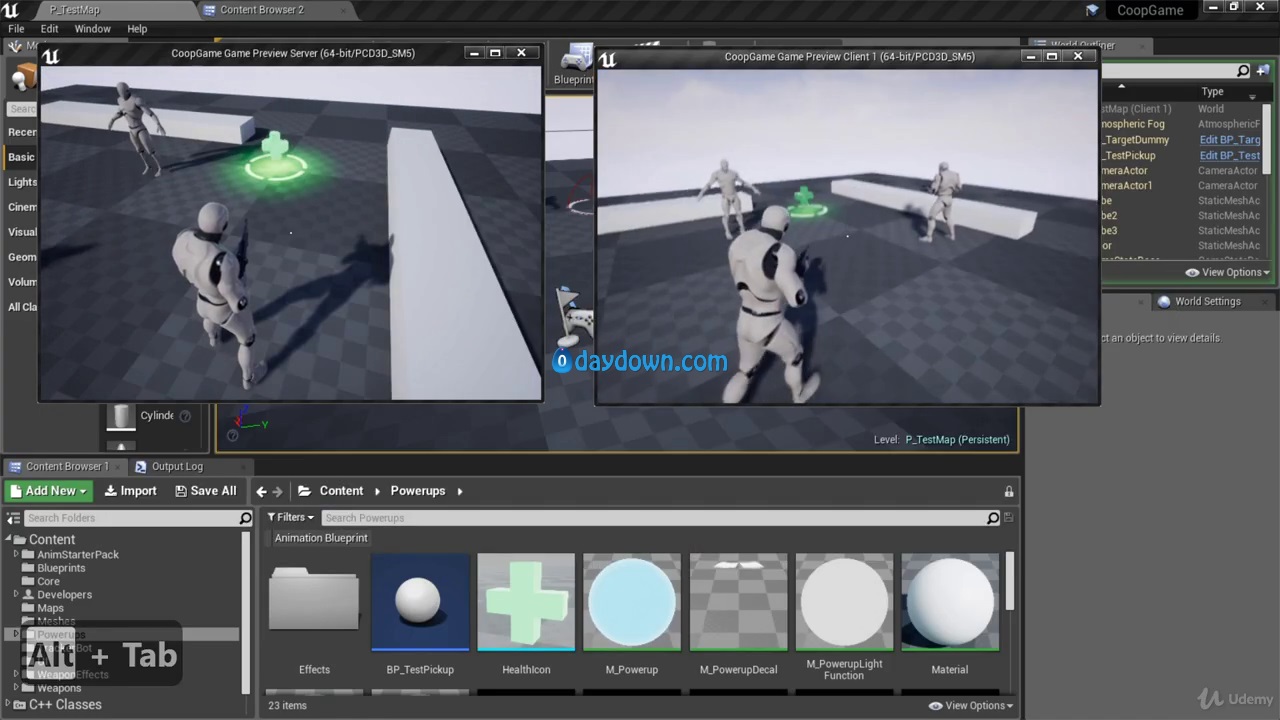Open the Window menu

tap(92, 29)
